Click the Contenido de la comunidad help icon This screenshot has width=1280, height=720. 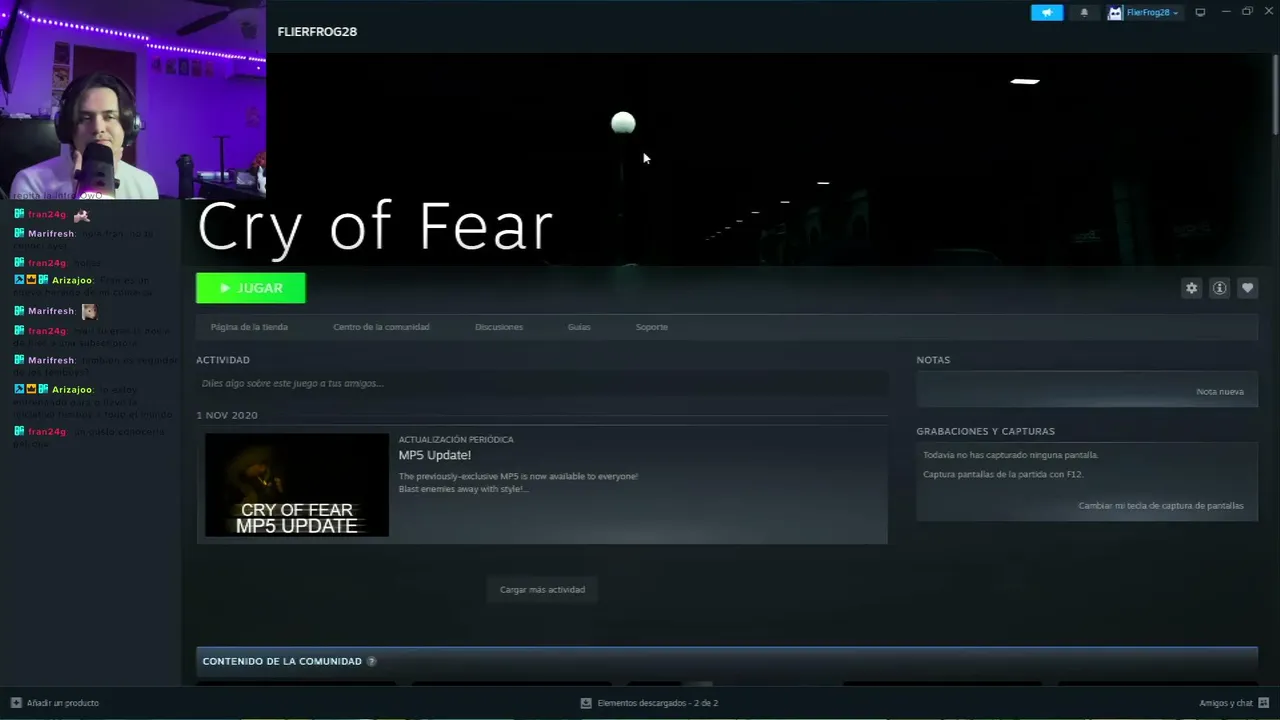pyautogui.click(x=371, y=661)
